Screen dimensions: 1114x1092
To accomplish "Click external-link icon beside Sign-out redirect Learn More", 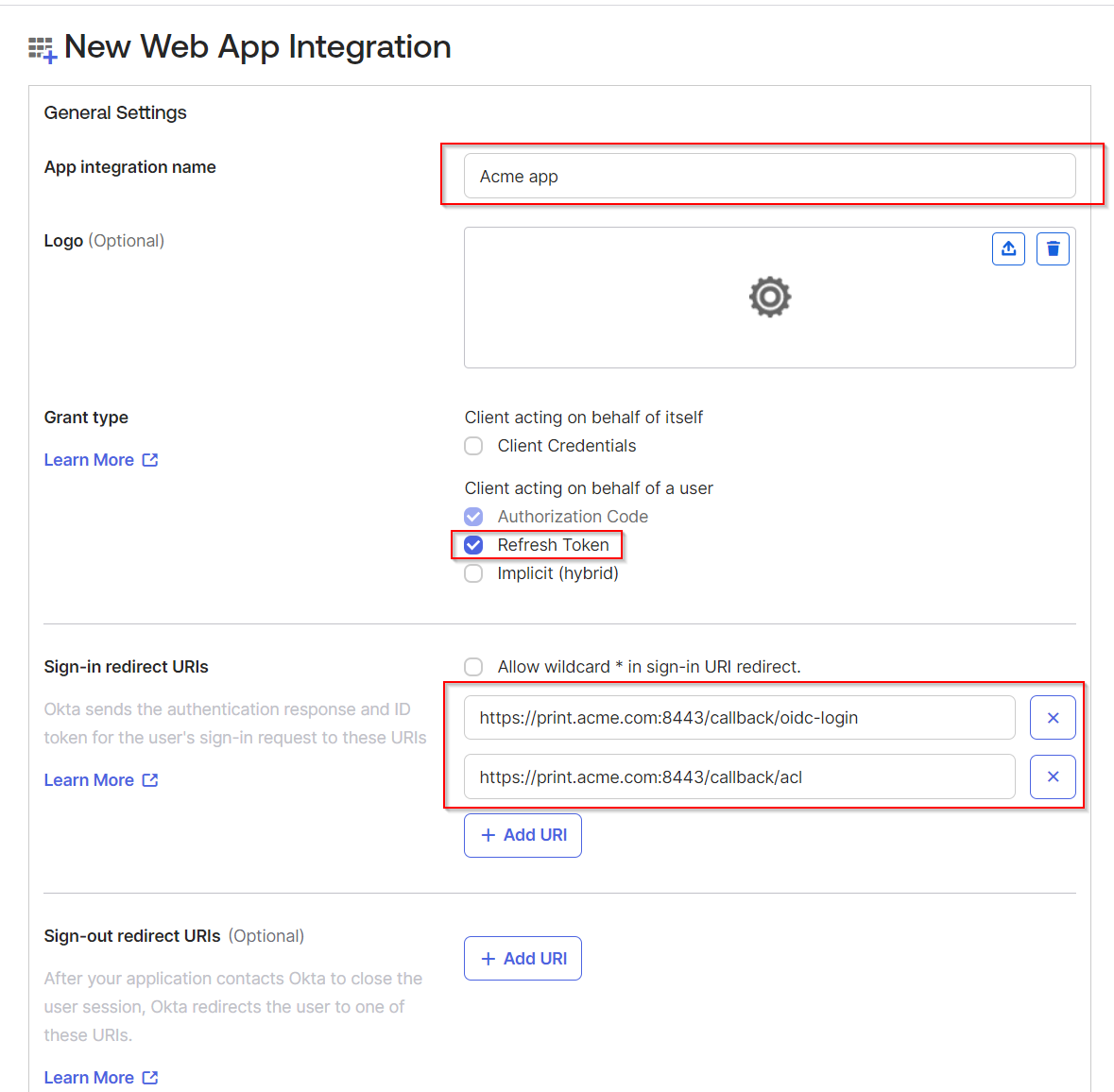I will point(150,1078).
